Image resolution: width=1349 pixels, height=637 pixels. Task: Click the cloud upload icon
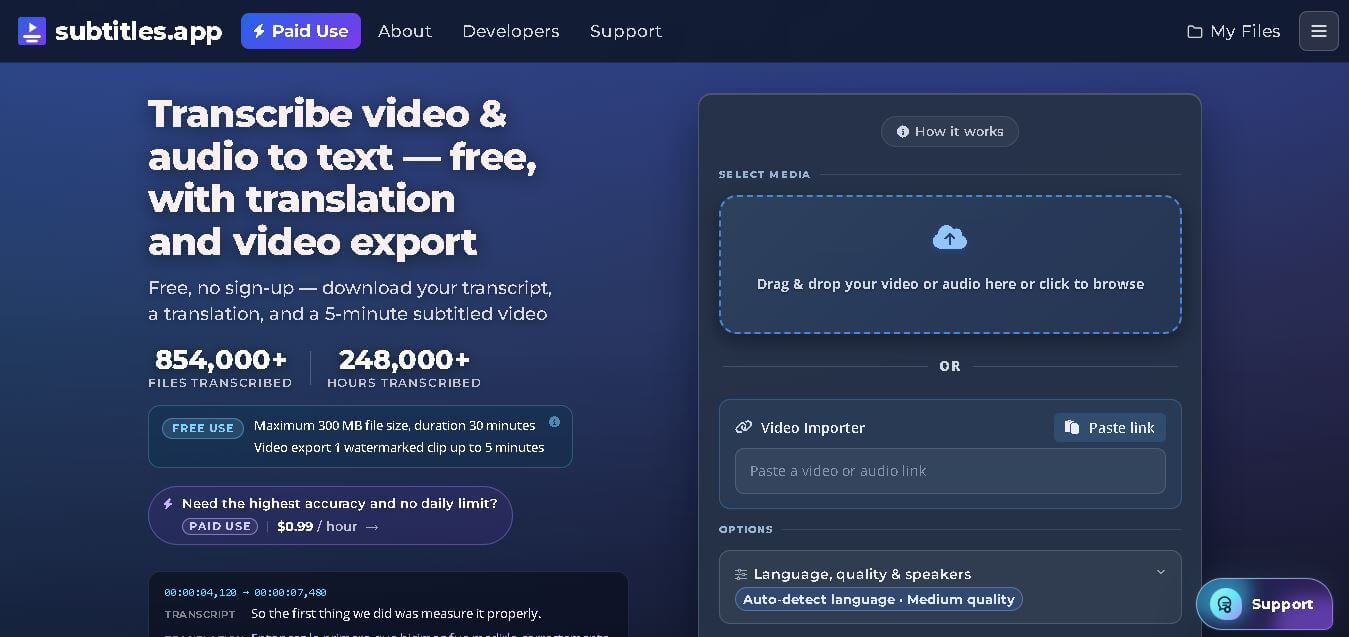[x=950, y=238]
